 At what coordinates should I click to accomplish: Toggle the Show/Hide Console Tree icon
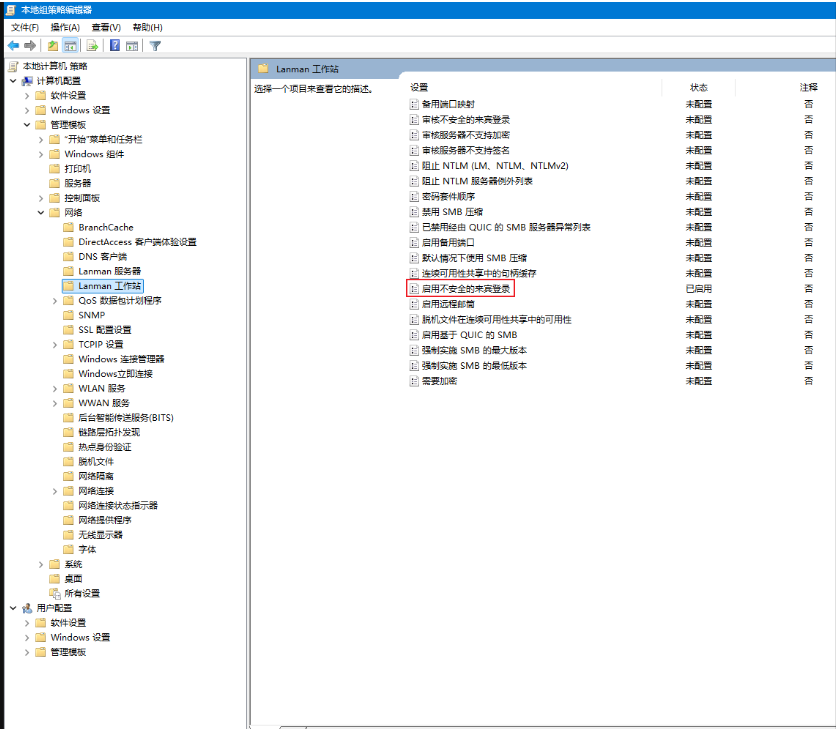point(72,45)
